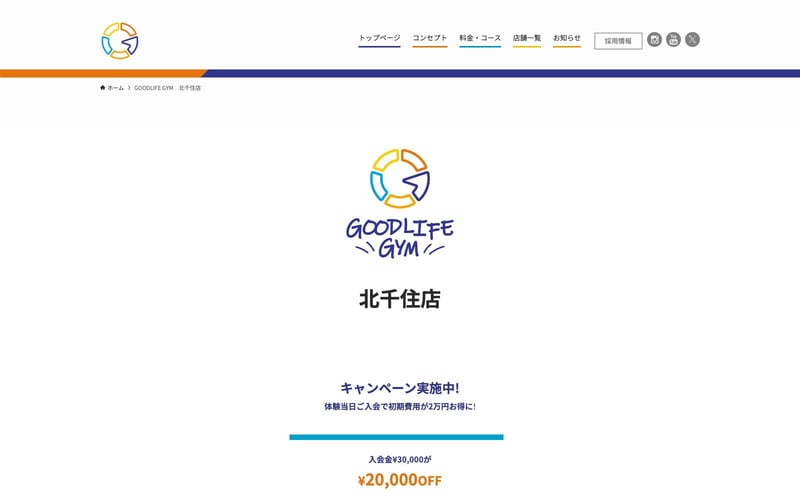
Task: Click the large GOODLIFE GYM center logo
Action: pos(399,203)
